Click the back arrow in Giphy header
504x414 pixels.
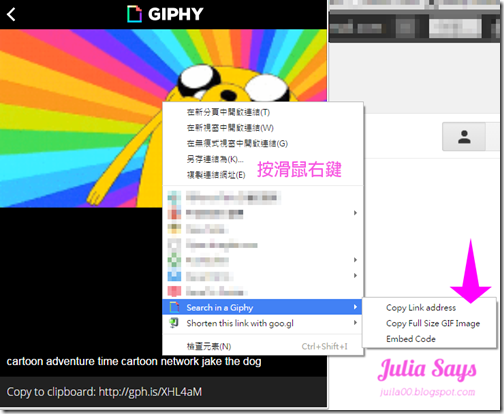pos(11,14)
